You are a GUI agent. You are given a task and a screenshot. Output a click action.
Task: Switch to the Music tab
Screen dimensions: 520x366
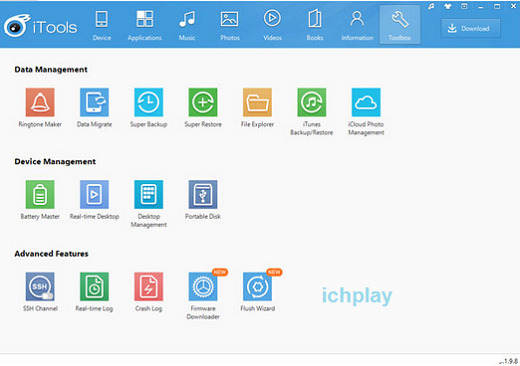(187, 25)
